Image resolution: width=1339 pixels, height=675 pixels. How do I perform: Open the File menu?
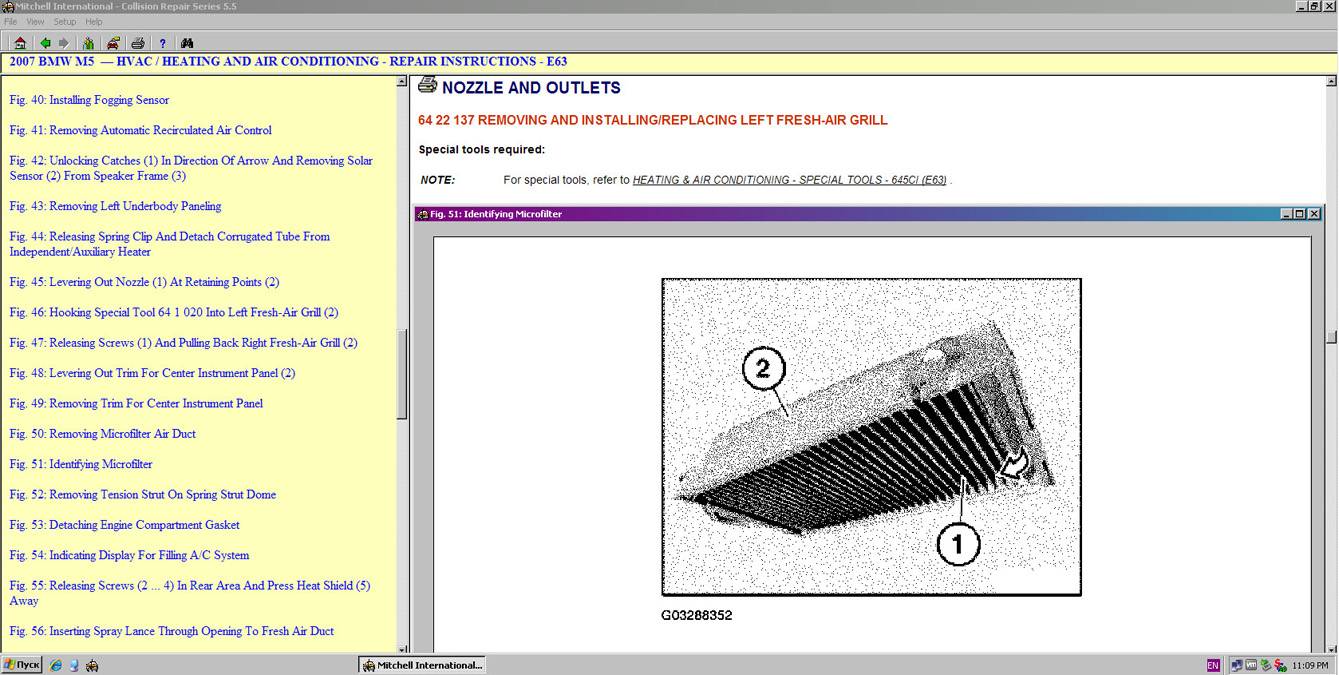pyautogui.click(x=11, y=21)
